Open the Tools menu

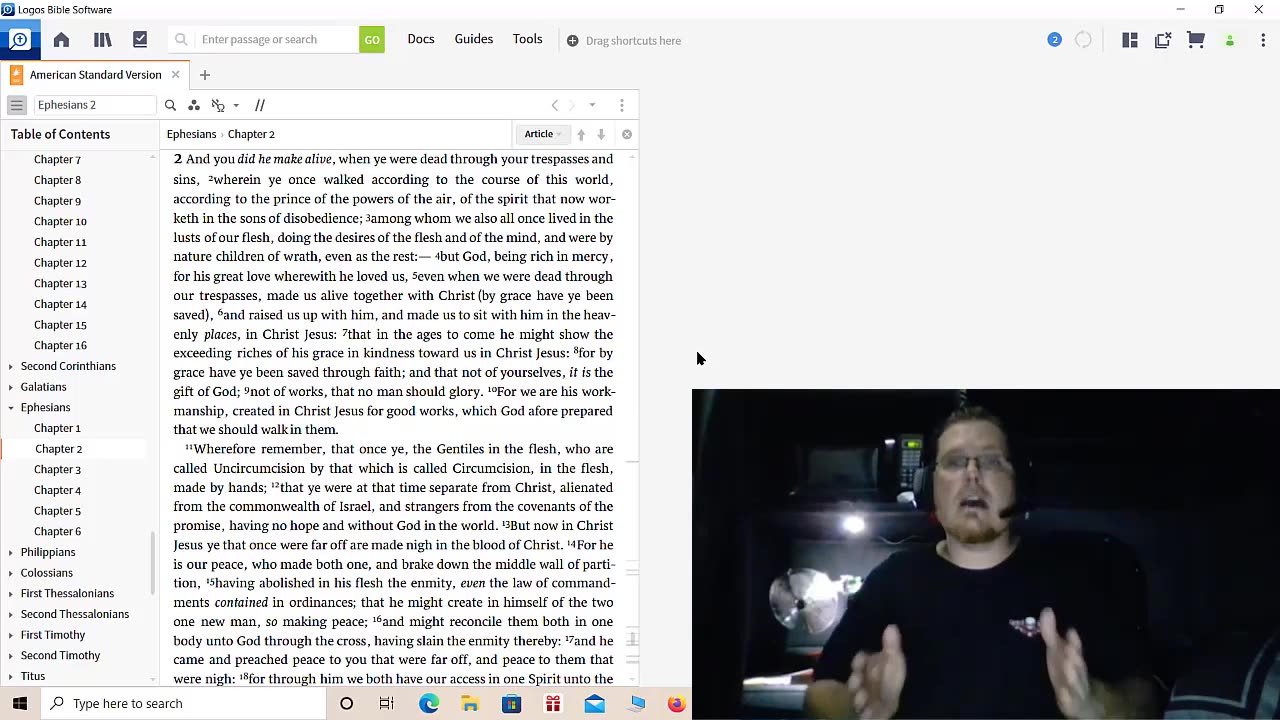[x=528, y=39]
